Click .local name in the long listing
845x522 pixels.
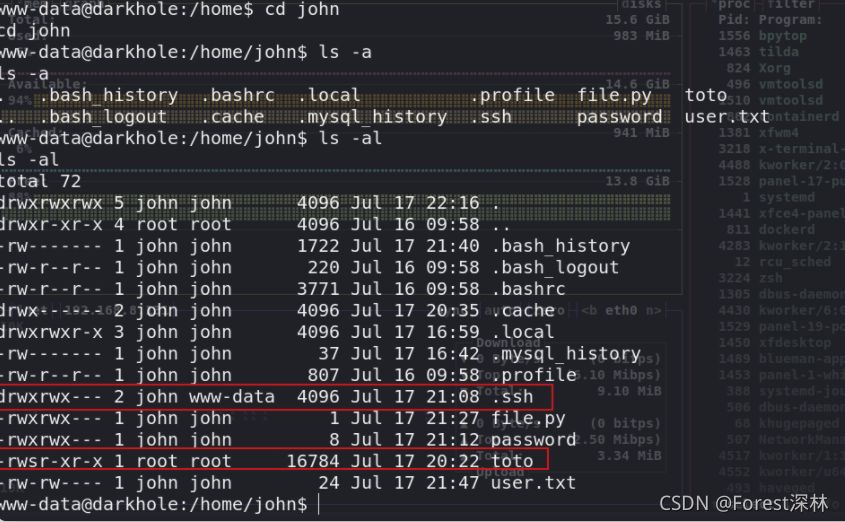[x=523, y=332]
